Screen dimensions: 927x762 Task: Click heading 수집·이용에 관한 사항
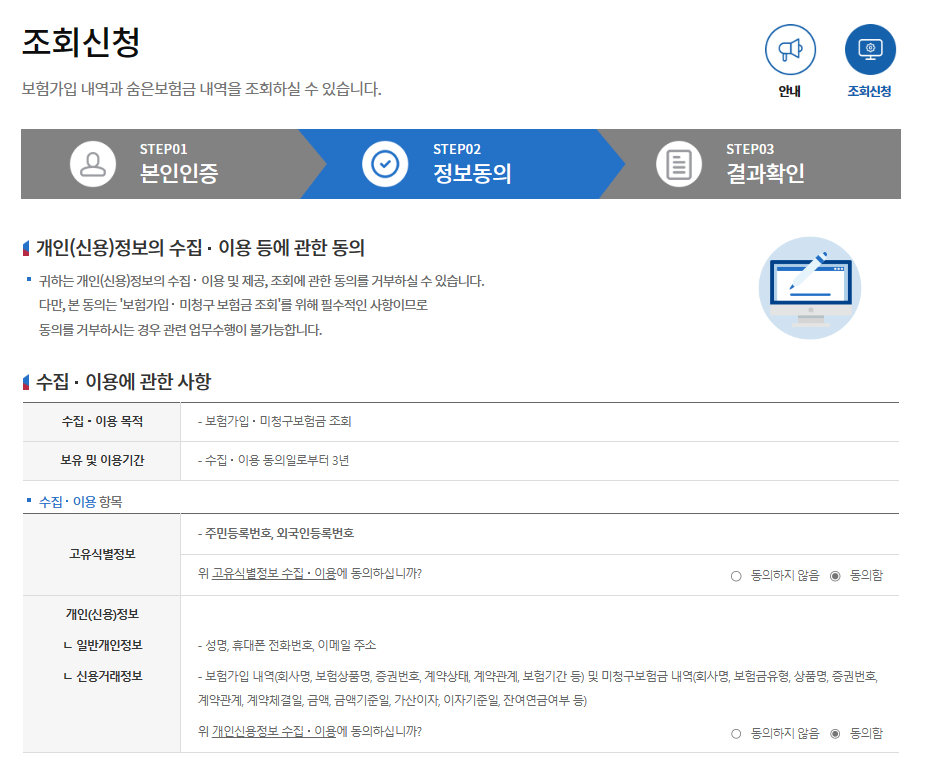point(124,381)
